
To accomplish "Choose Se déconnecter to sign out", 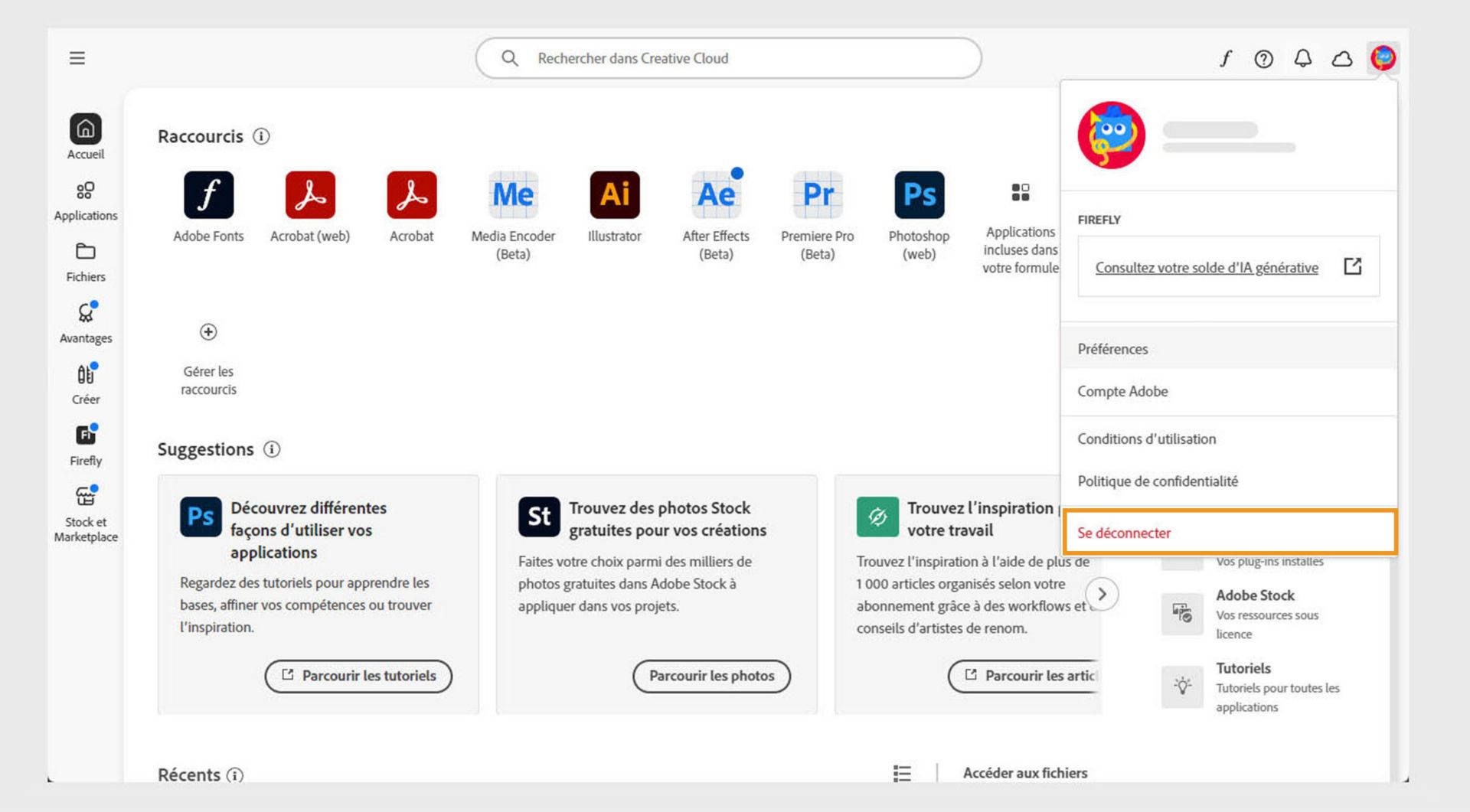I will pyautogui.click(x=1230, y=532).
